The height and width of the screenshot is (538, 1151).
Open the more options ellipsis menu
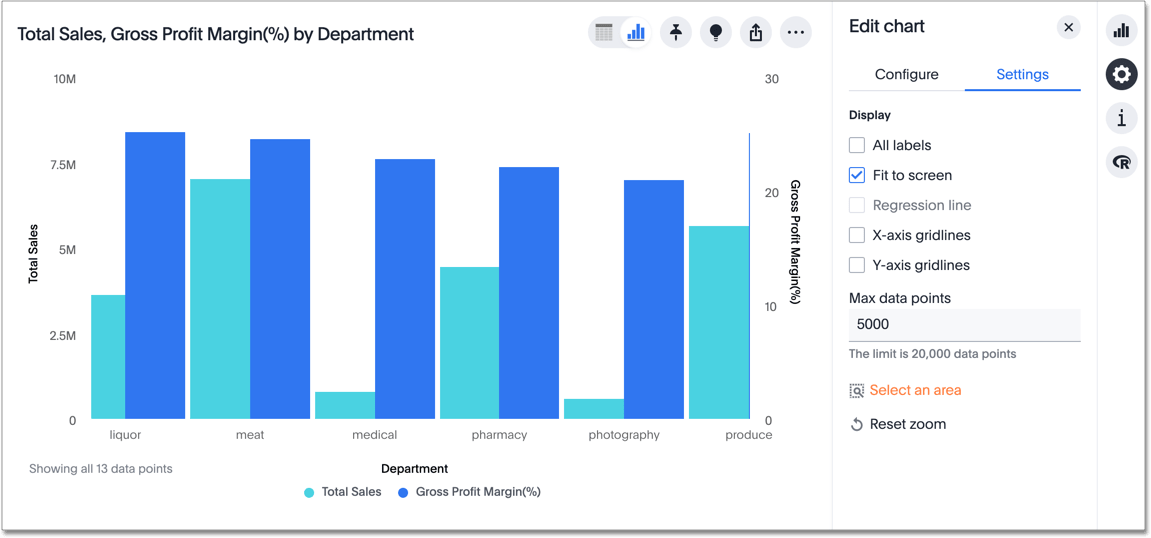click(796, 33)
